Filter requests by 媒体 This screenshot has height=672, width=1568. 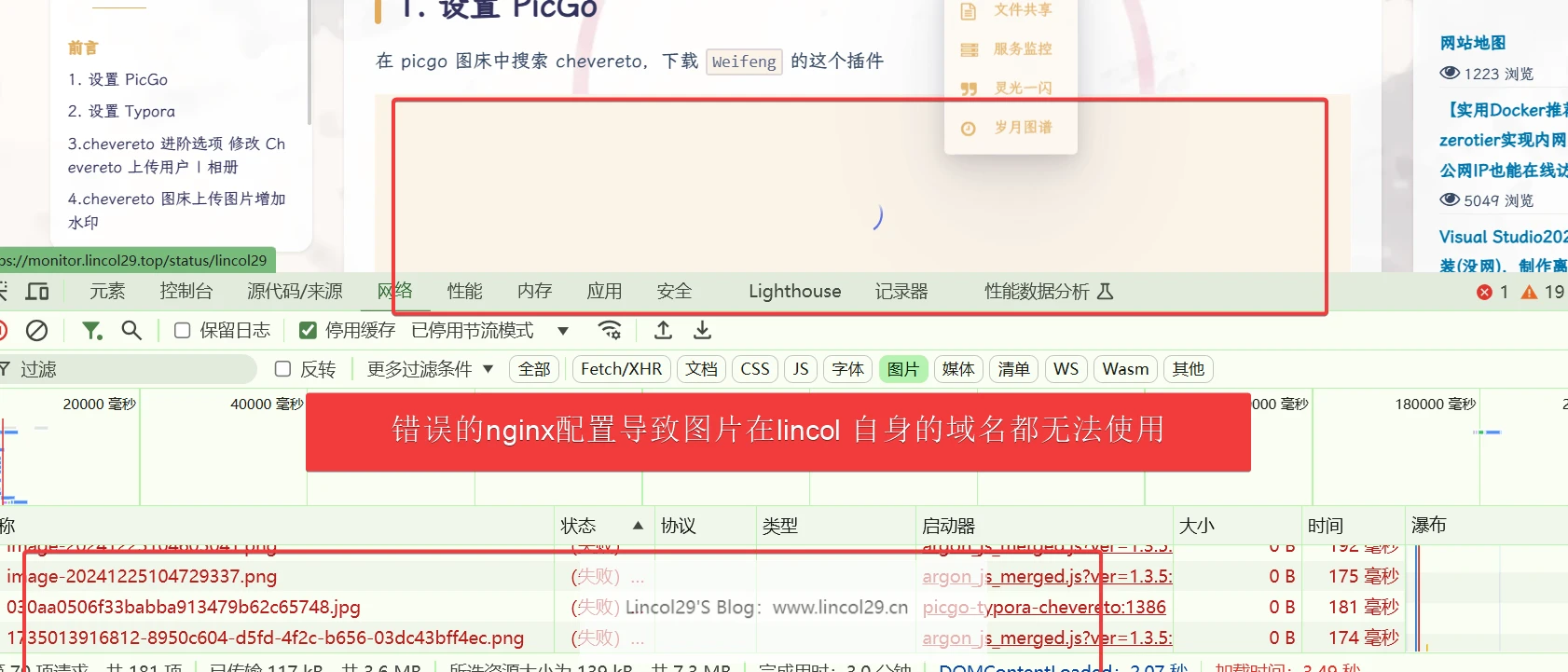click(957, 369)
